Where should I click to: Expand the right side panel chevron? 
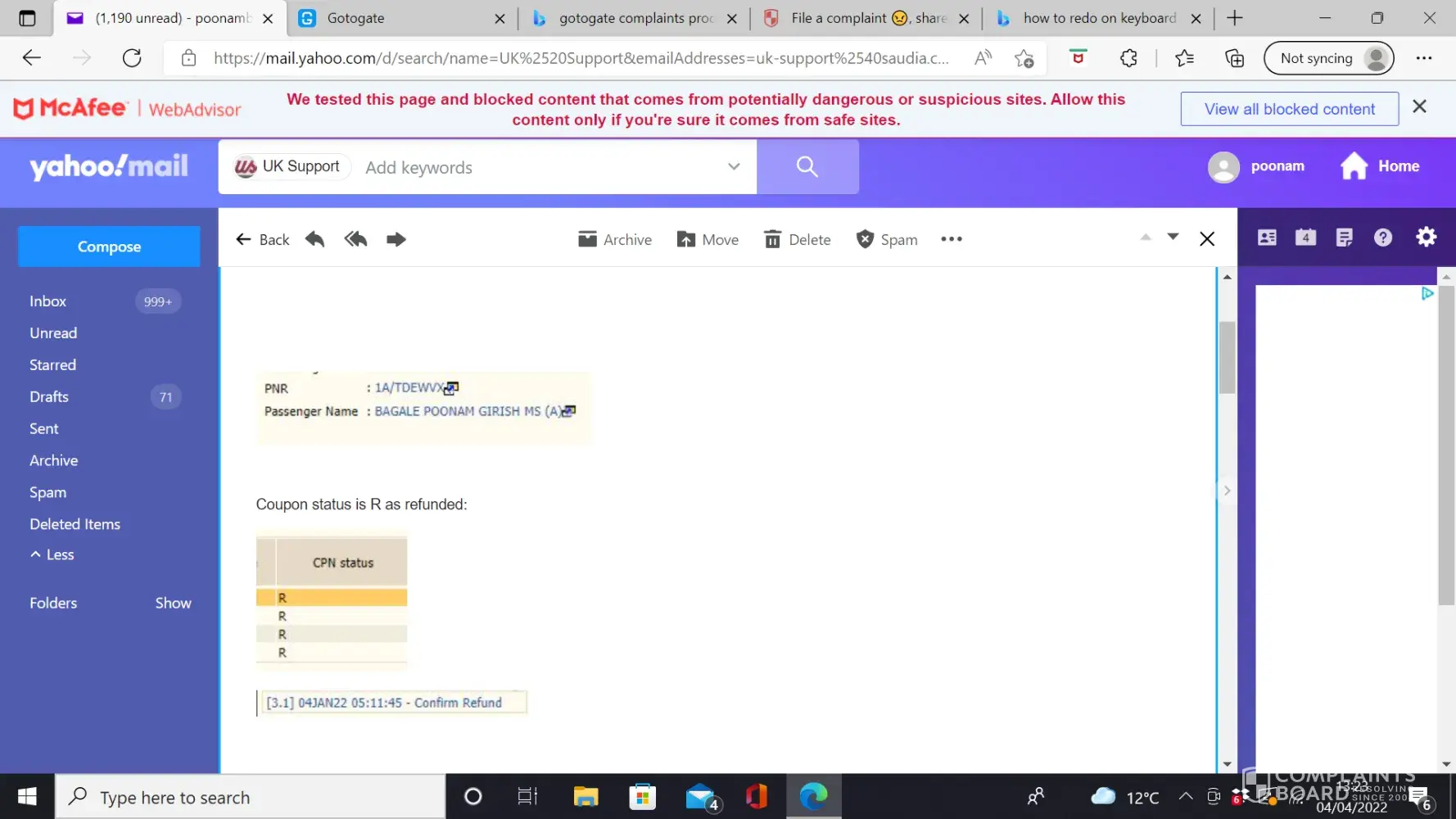coord(1227,491)
